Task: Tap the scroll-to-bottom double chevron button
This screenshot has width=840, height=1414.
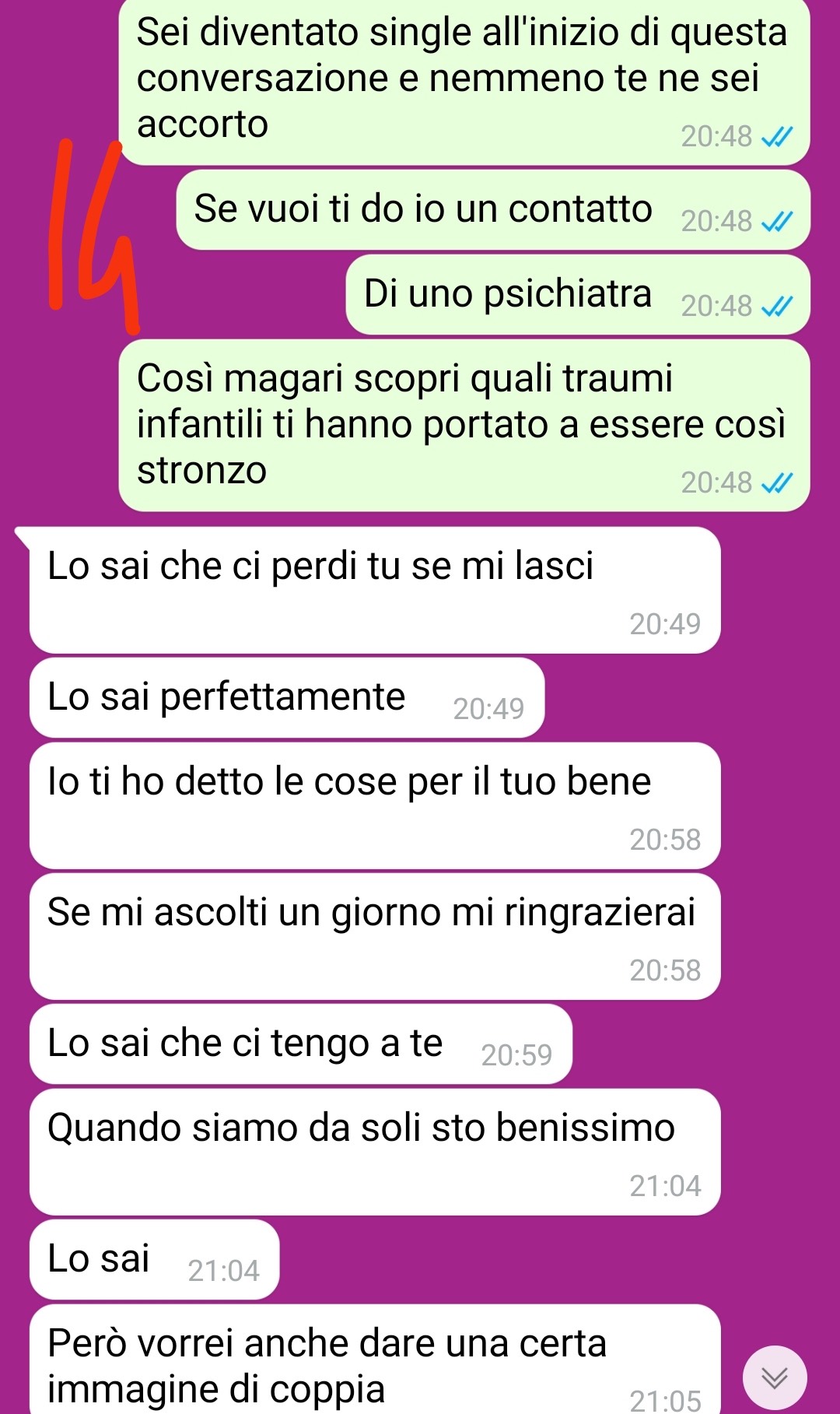Action: pyautogui.click(x=774, y=1377)
